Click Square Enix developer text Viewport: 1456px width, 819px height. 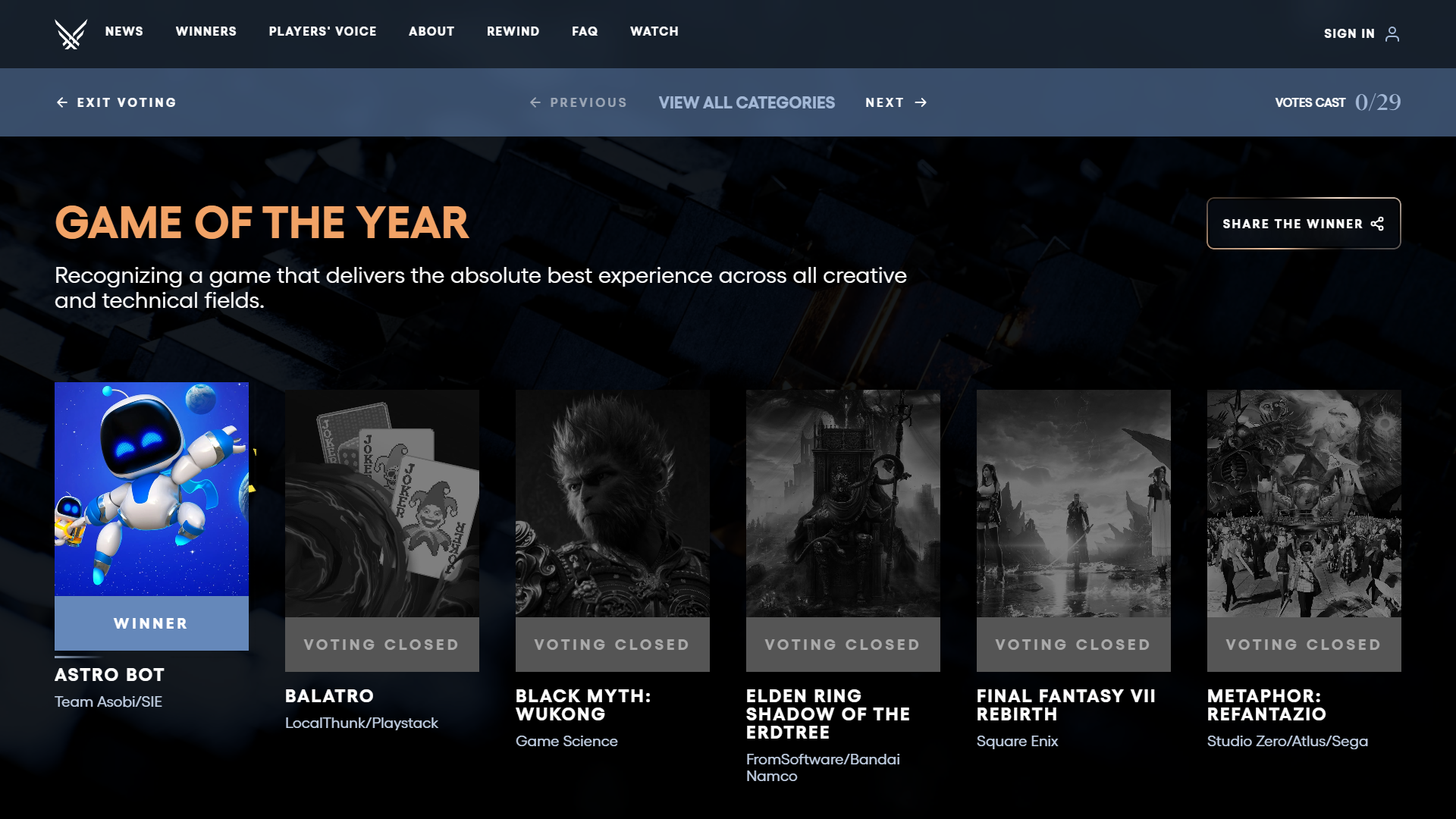pyautogui.click(x=1018, y=742)
